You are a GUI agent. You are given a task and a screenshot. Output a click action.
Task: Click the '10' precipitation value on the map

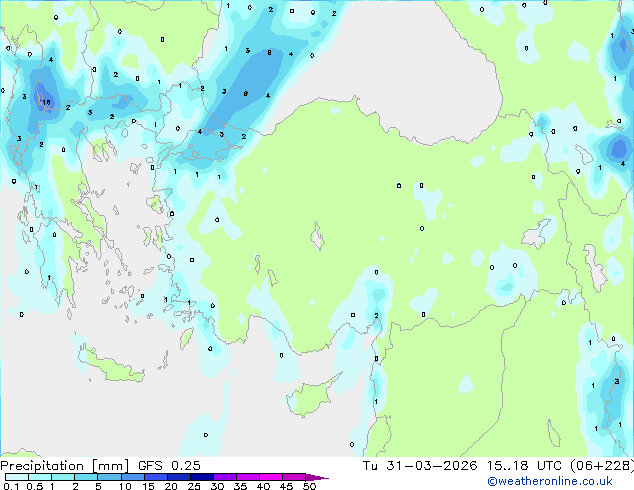pyautogui.click(x=46, y=103)
